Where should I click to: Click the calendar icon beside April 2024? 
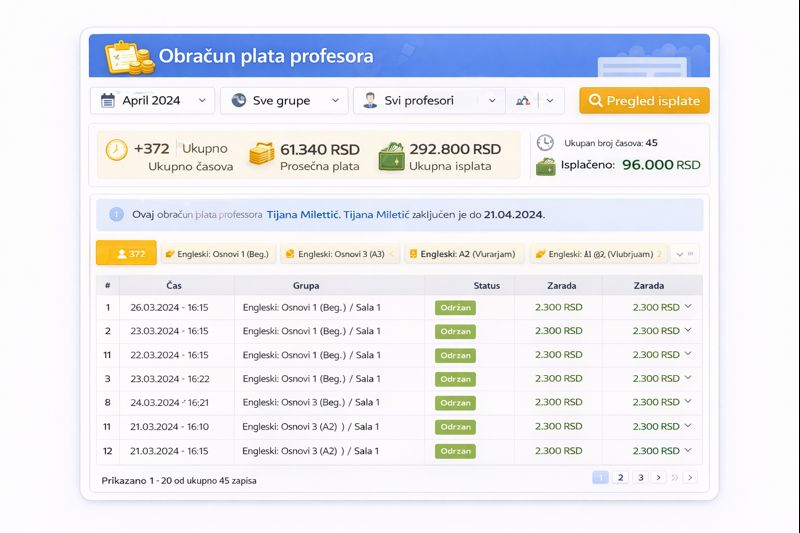tap(108, 100)
